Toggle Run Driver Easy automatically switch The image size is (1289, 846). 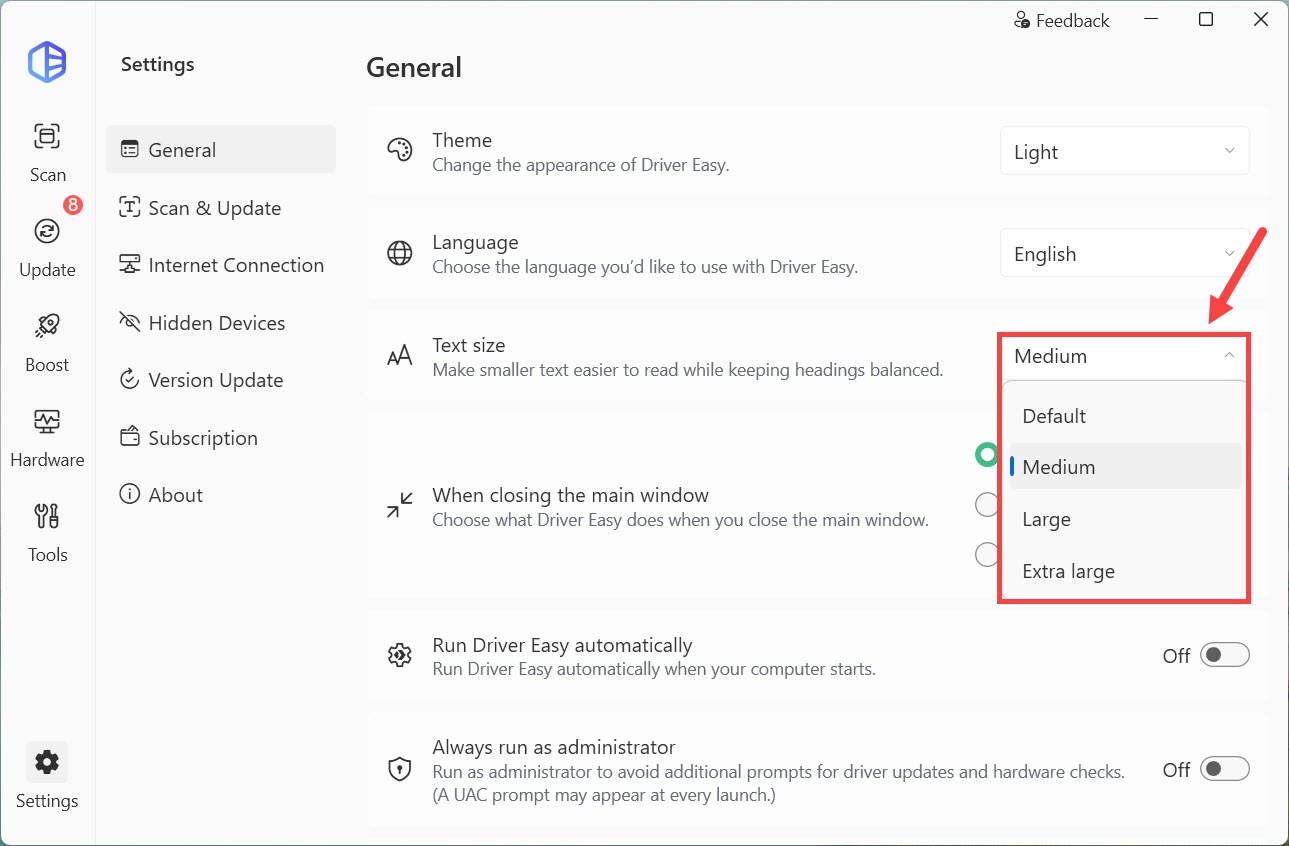(x=1225, y=655)
